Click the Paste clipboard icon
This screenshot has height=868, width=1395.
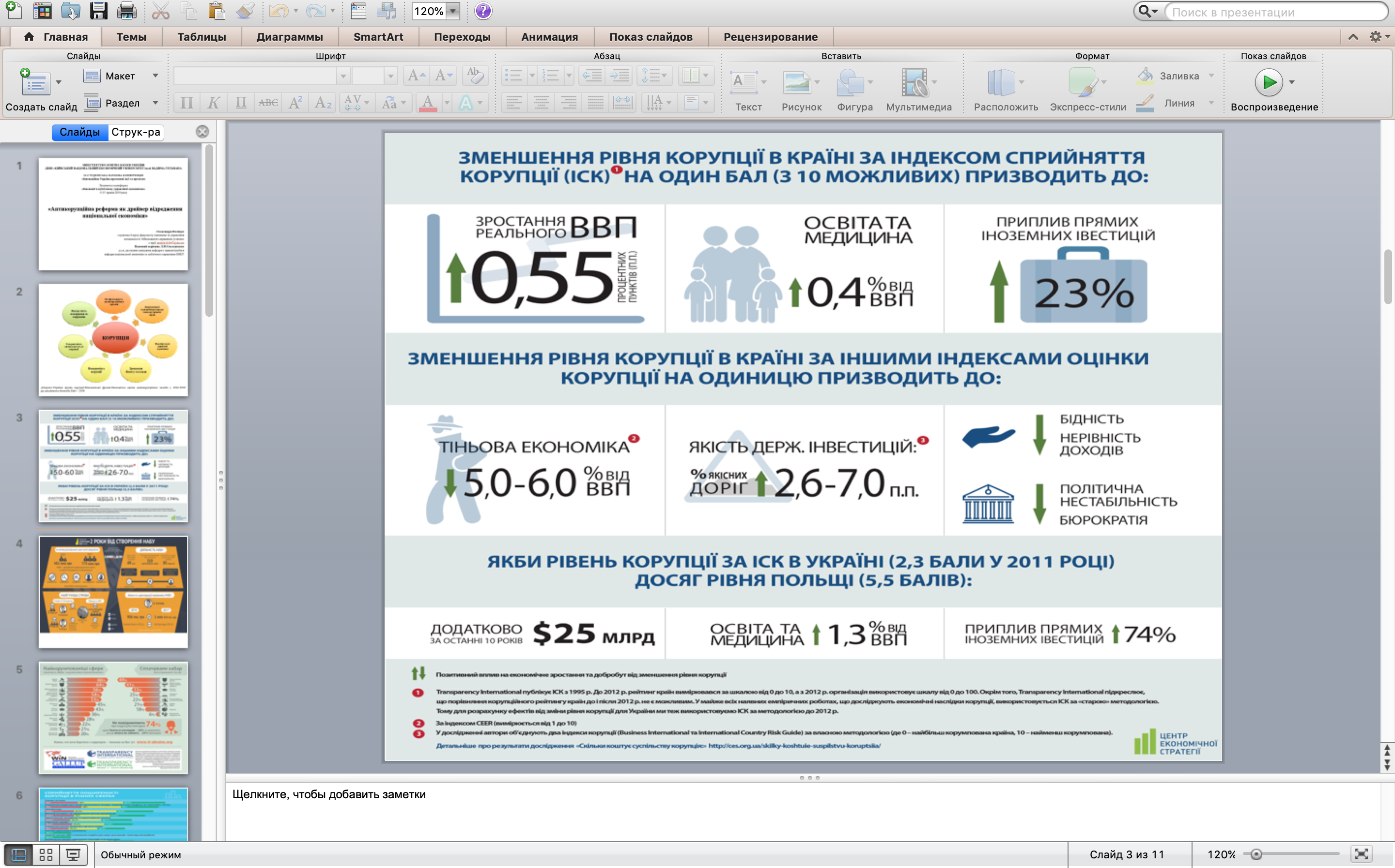tap(216, 10)
